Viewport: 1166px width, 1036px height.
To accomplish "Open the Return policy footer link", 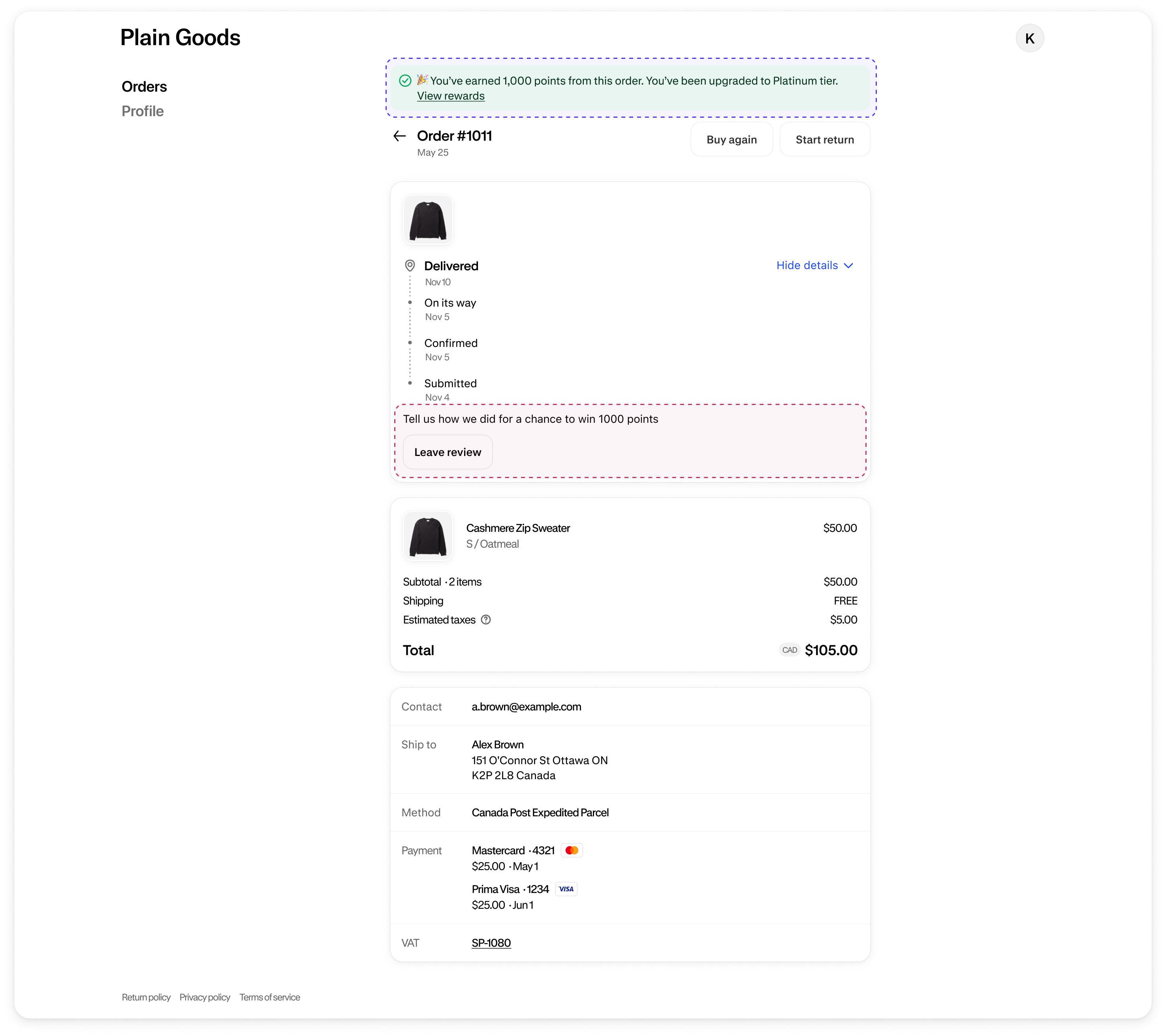I will [146, 997].
